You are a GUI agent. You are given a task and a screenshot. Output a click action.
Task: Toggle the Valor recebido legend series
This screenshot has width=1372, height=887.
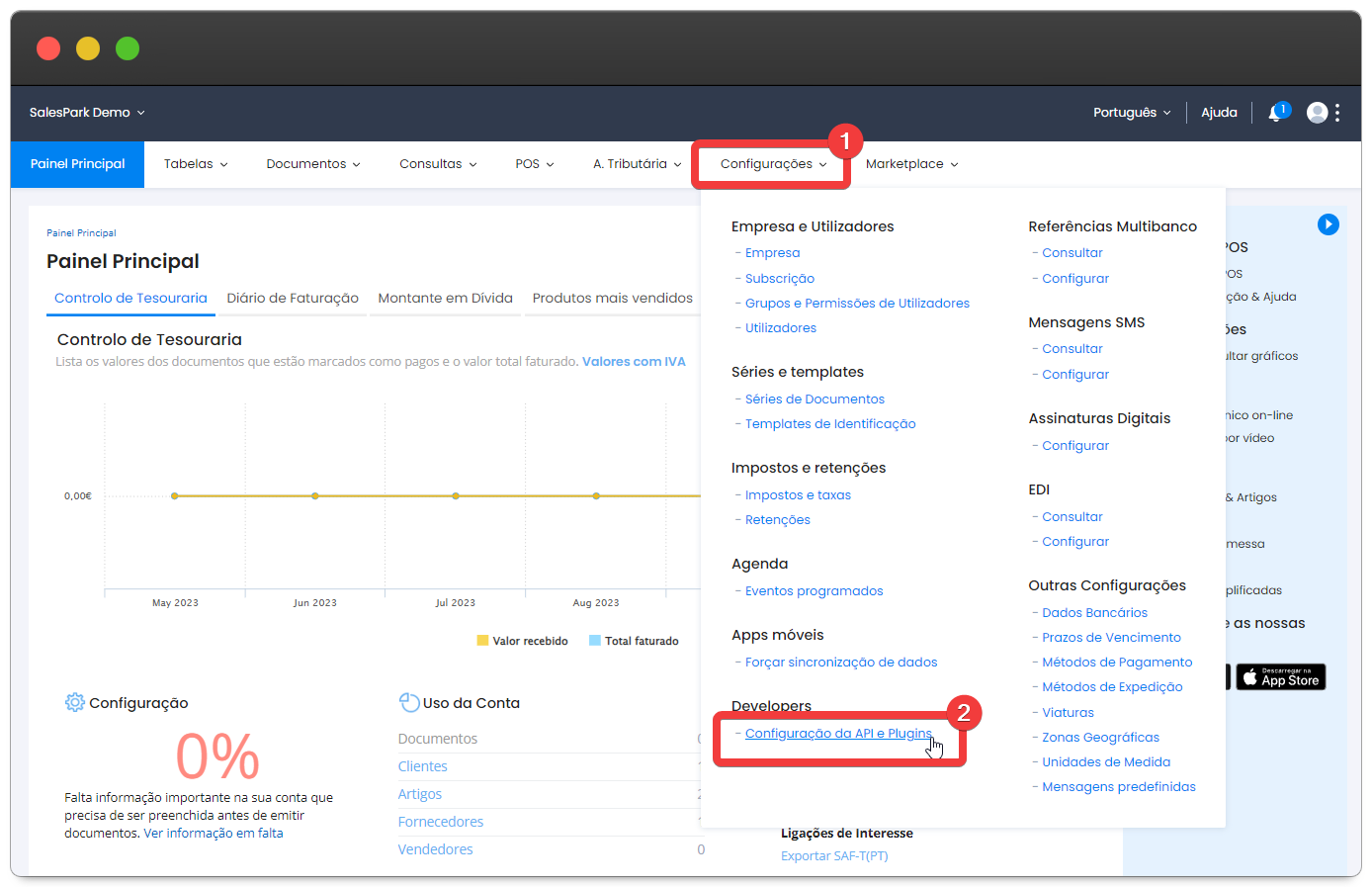click(522, 641)
